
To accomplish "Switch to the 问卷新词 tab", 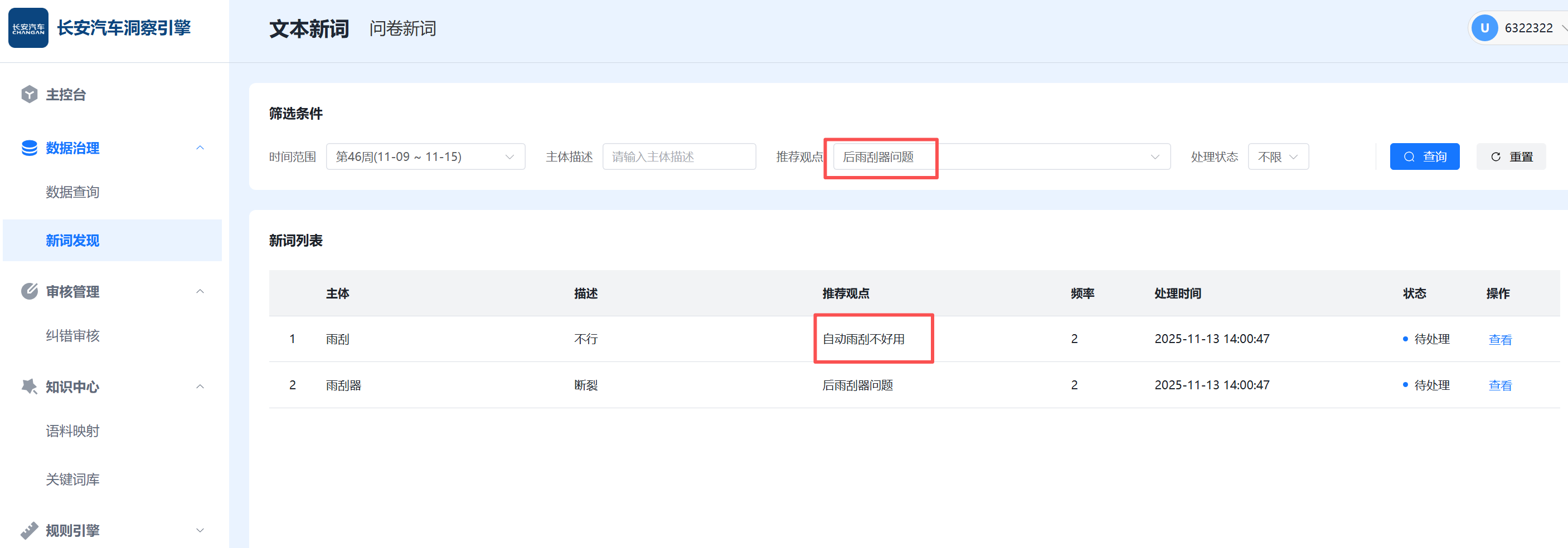I will 402,28.
